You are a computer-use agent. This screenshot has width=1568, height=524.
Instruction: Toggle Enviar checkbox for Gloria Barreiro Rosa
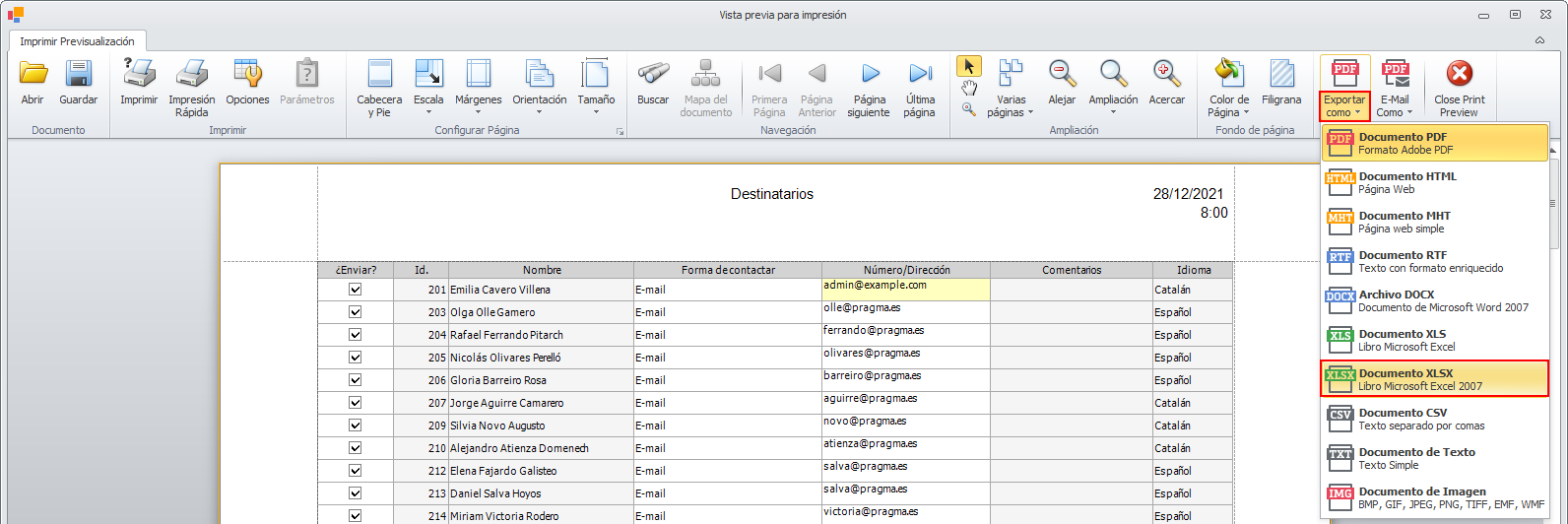[x=356, y=380]
